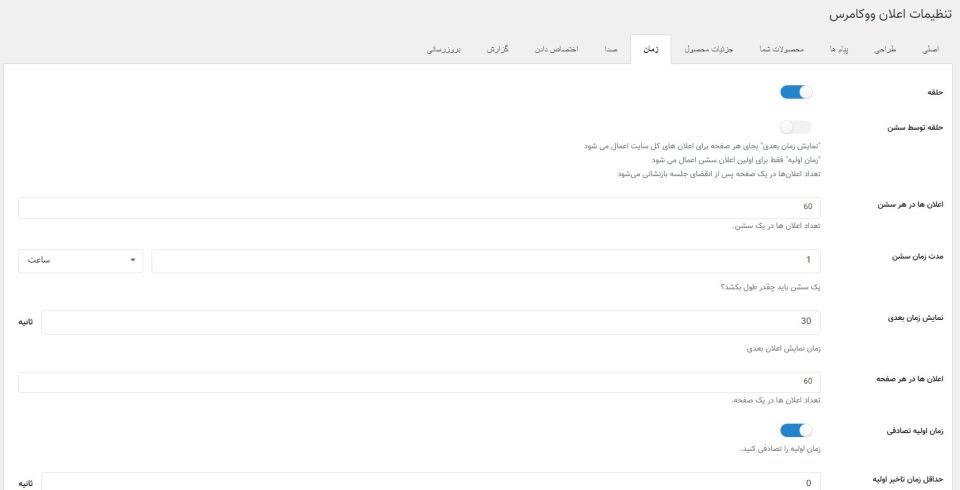Open the ساعت time unit dropdown
The width and height of the screenshot is (960, 490).
click(x=80, y=260)
